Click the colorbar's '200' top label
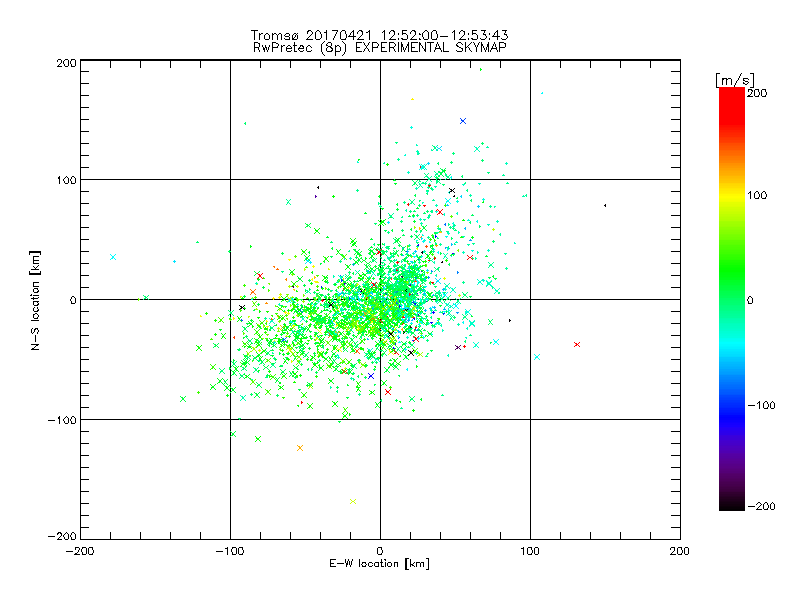Image resolution: width=800 pixels, height=600 pixels. coord(757,93)
